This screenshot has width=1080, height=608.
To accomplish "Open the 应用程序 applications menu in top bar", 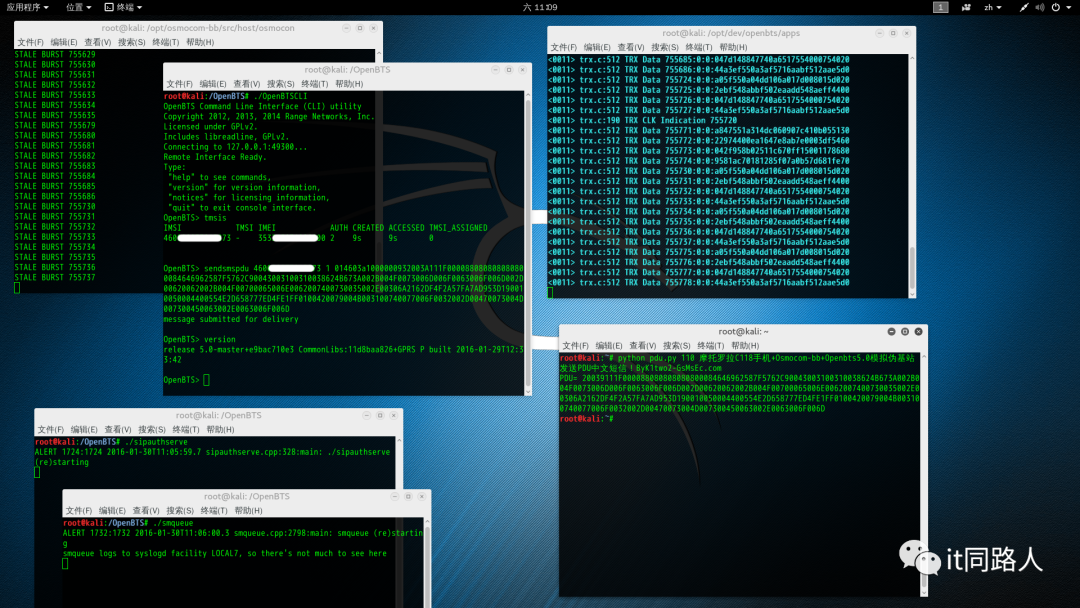I will tap(28, 7).
